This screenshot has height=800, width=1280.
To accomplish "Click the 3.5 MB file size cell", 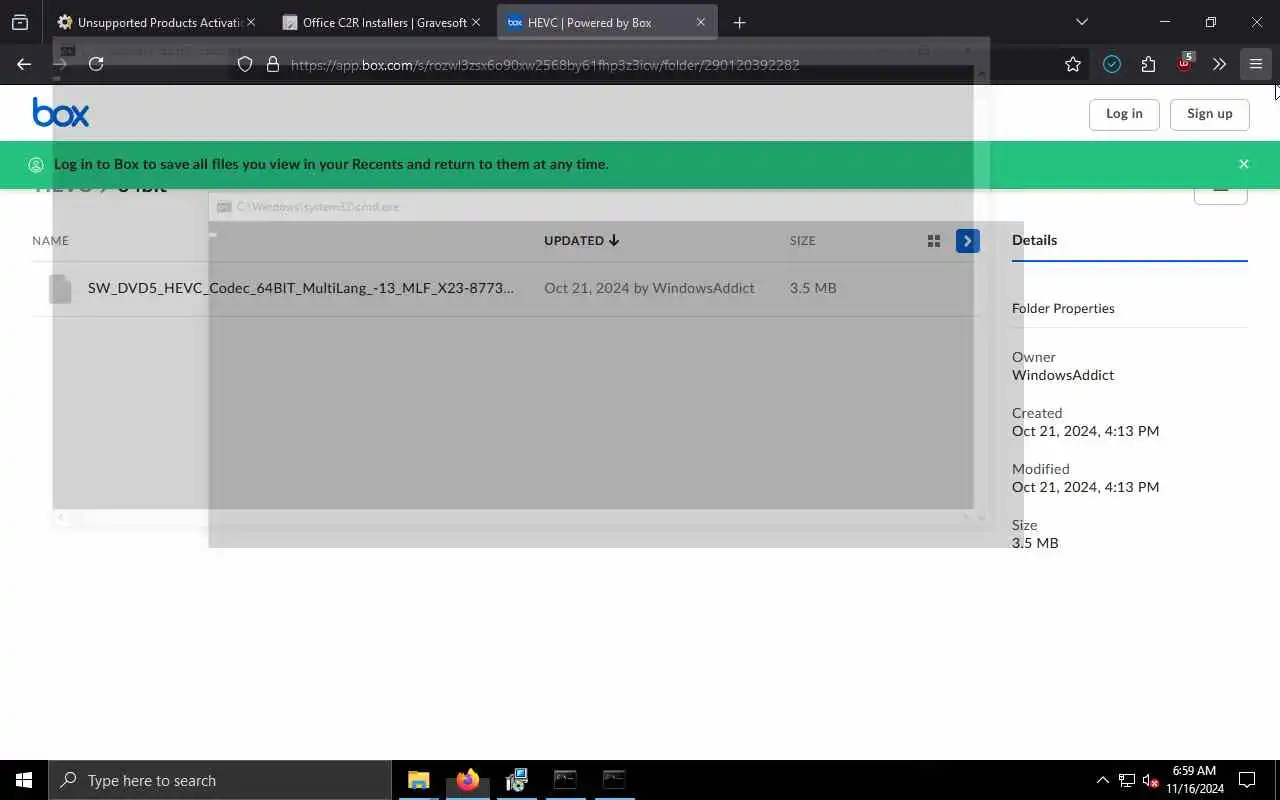I will (813, 288).
